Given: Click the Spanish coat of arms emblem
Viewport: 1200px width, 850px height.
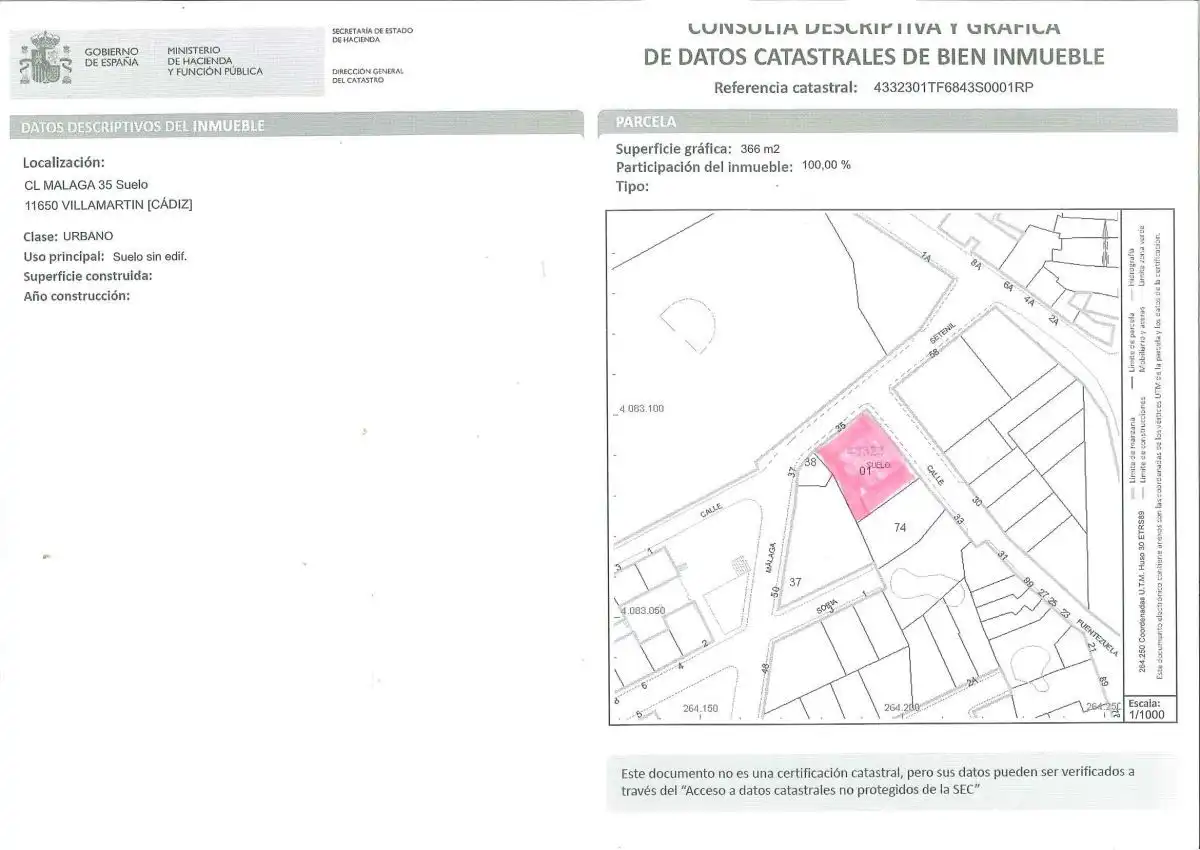Looking at the screenshot, I should (x=46, y=58).
